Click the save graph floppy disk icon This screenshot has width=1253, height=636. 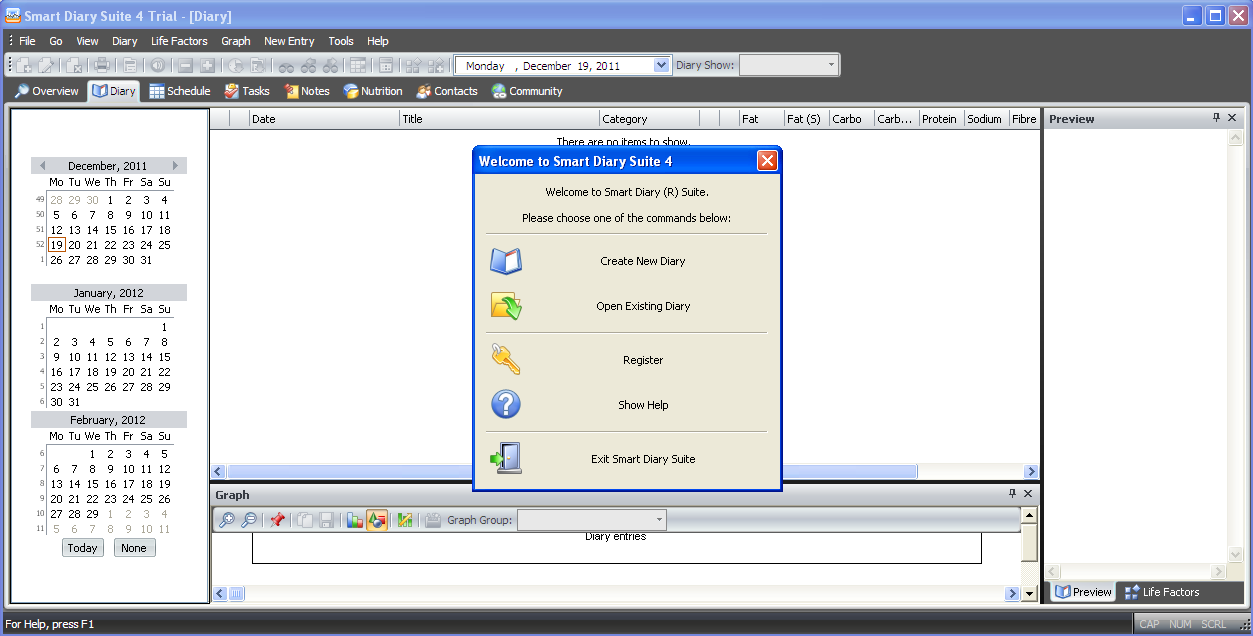pos(327,520)
